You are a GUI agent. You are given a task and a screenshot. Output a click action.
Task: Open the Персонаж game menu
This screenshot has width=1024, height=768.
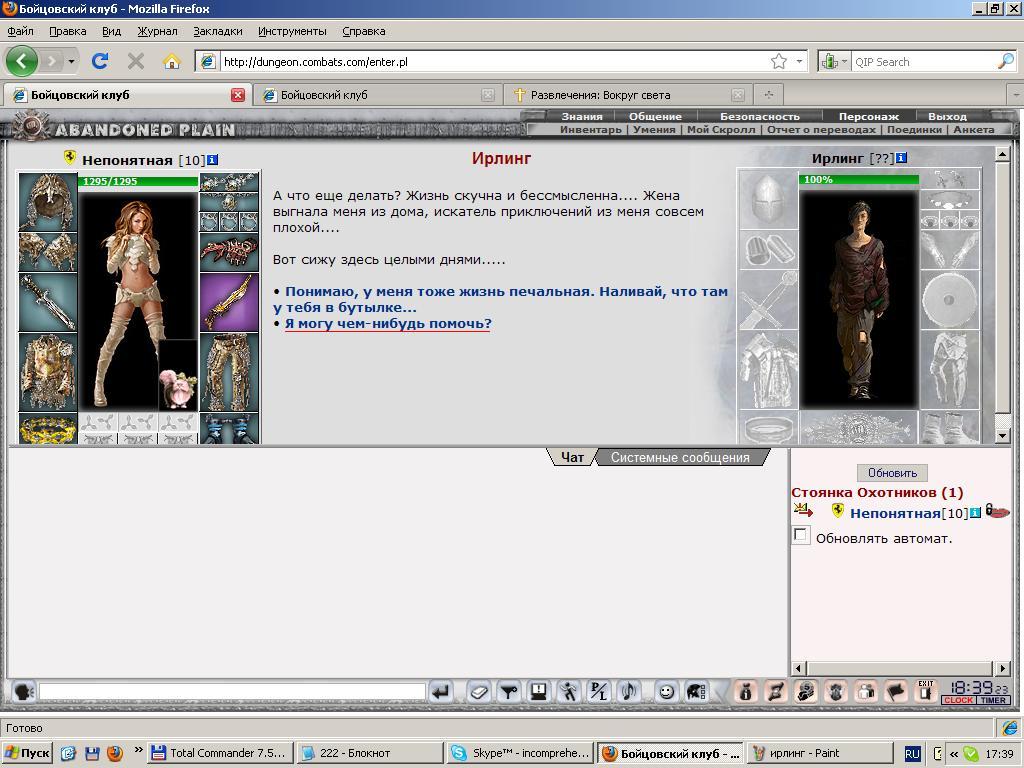tap(869, 116)
